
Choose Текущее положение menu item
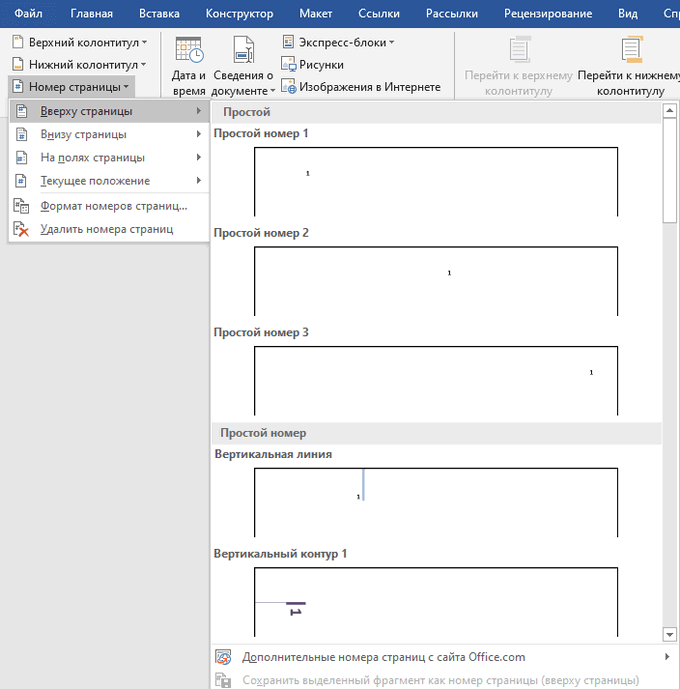tap(109, 181)
